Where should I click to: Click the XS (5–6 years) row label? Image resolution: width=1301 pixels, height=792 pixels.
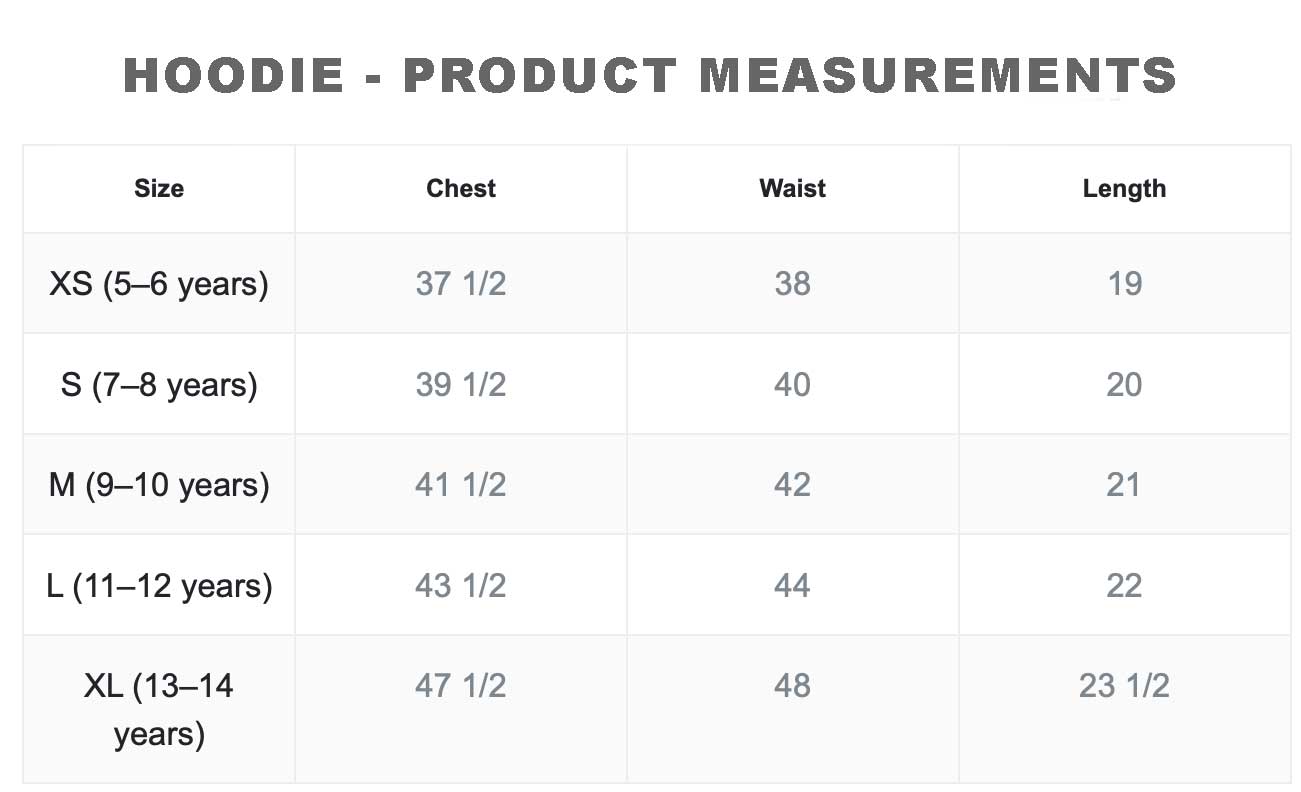[159, 284]
